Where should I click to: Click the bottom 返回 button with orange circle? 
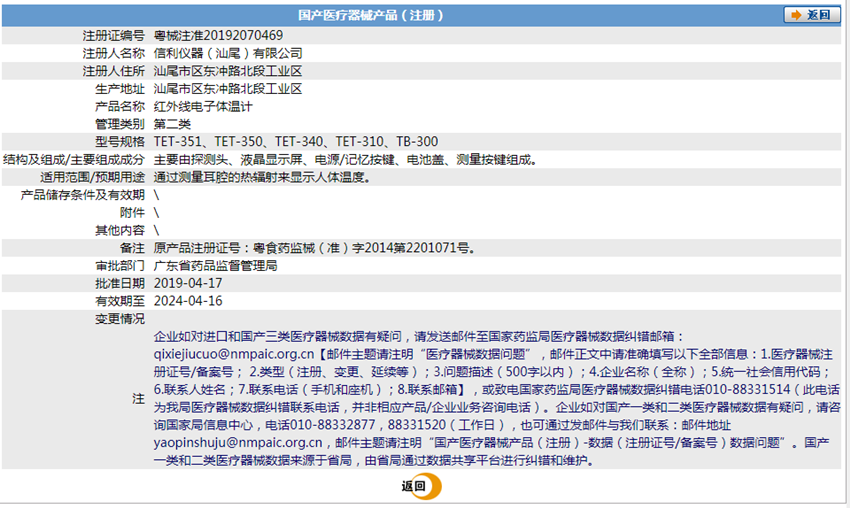tap(421, 486)
